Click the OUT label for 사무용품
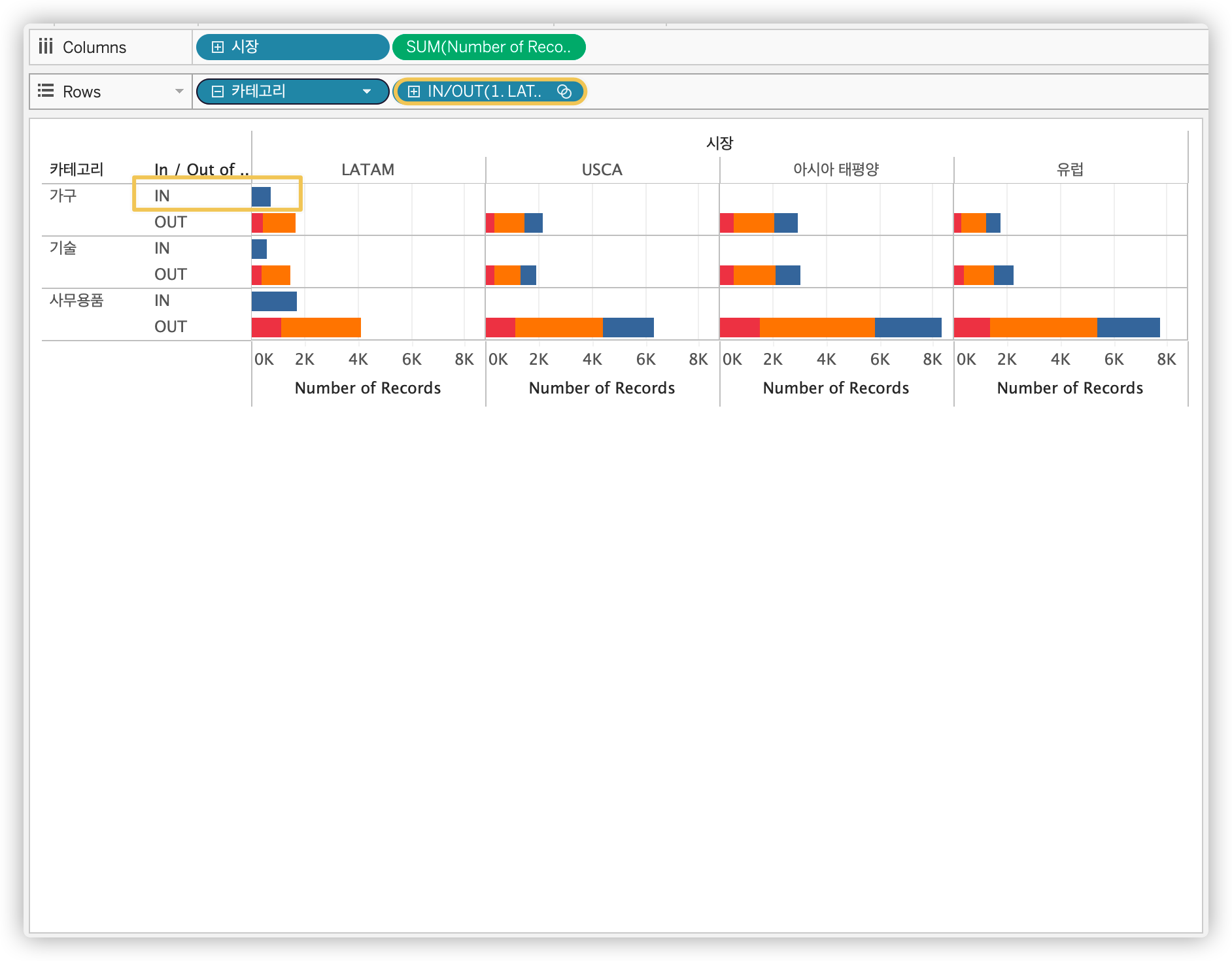Viewport: 1232px width, 961px height. (171, 326)
